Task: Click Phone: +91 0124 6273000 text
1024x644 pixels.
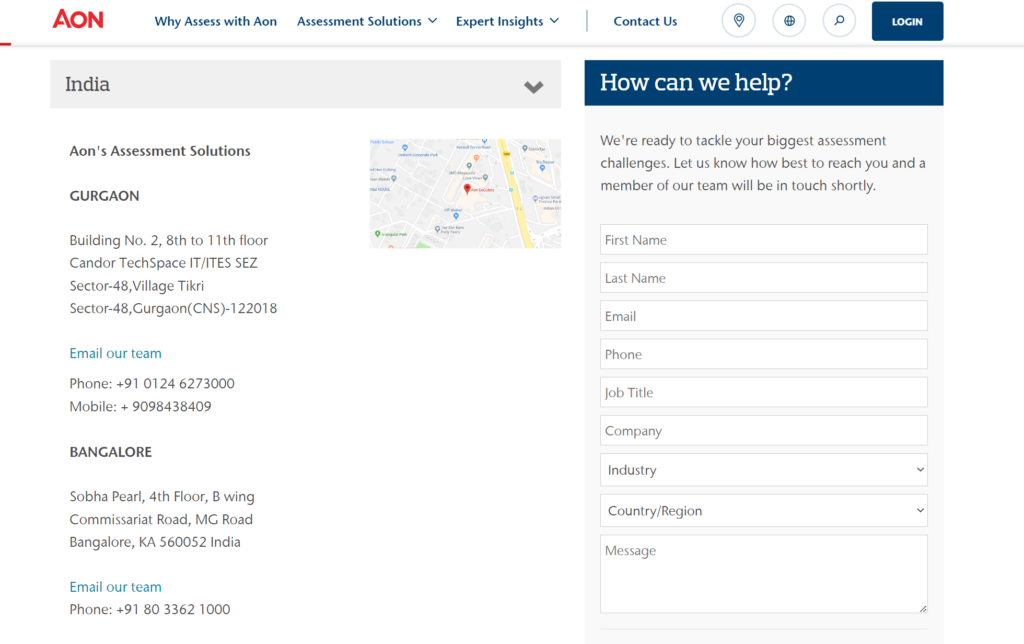Action: point(152,383)
